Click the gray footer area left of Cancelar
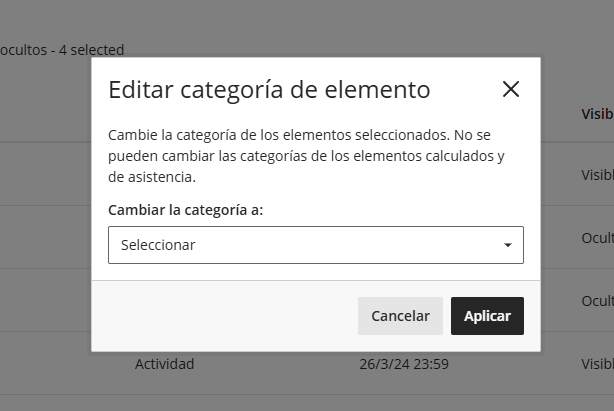Image resolution: width=614 pixels, height=411 pixels. [x=225, y=316]
